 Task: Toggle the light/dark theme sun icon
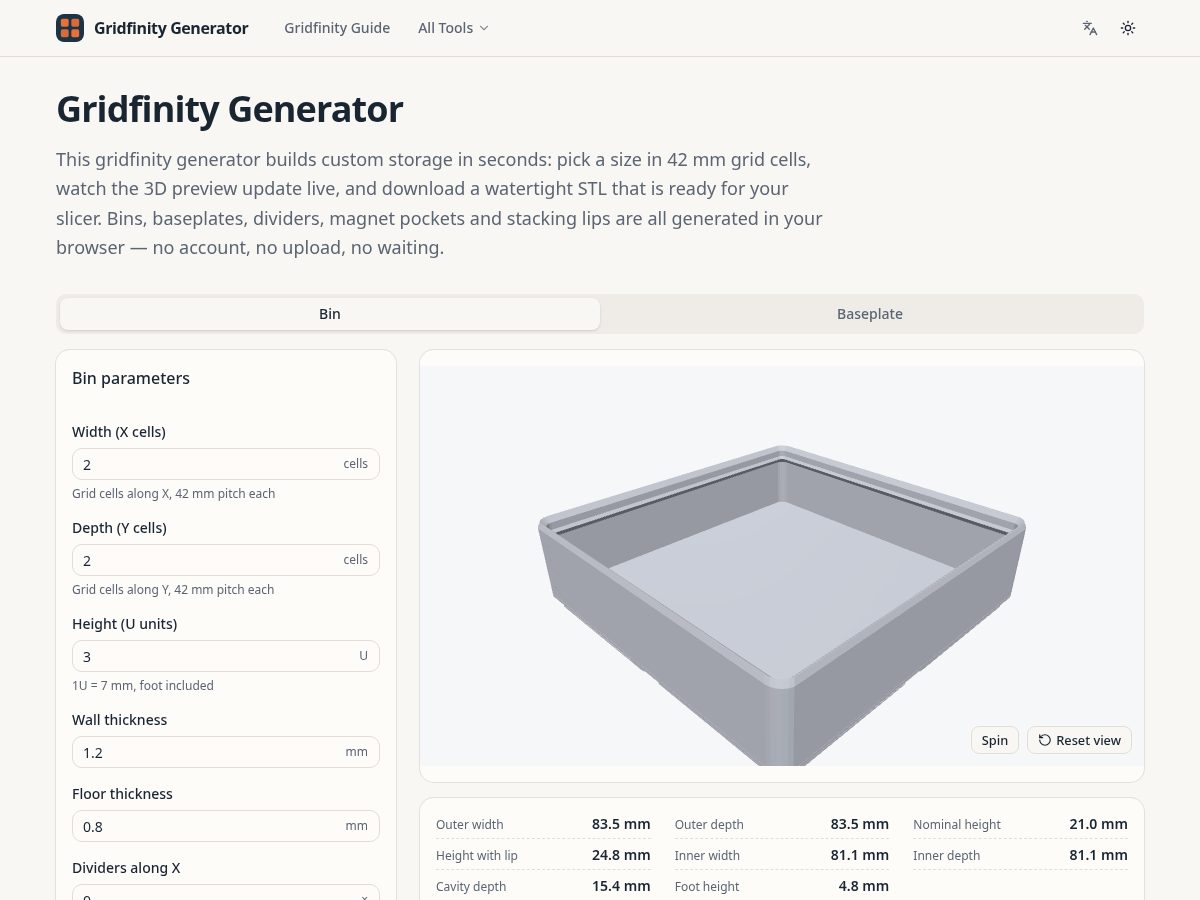click(x=1128, y=28)
